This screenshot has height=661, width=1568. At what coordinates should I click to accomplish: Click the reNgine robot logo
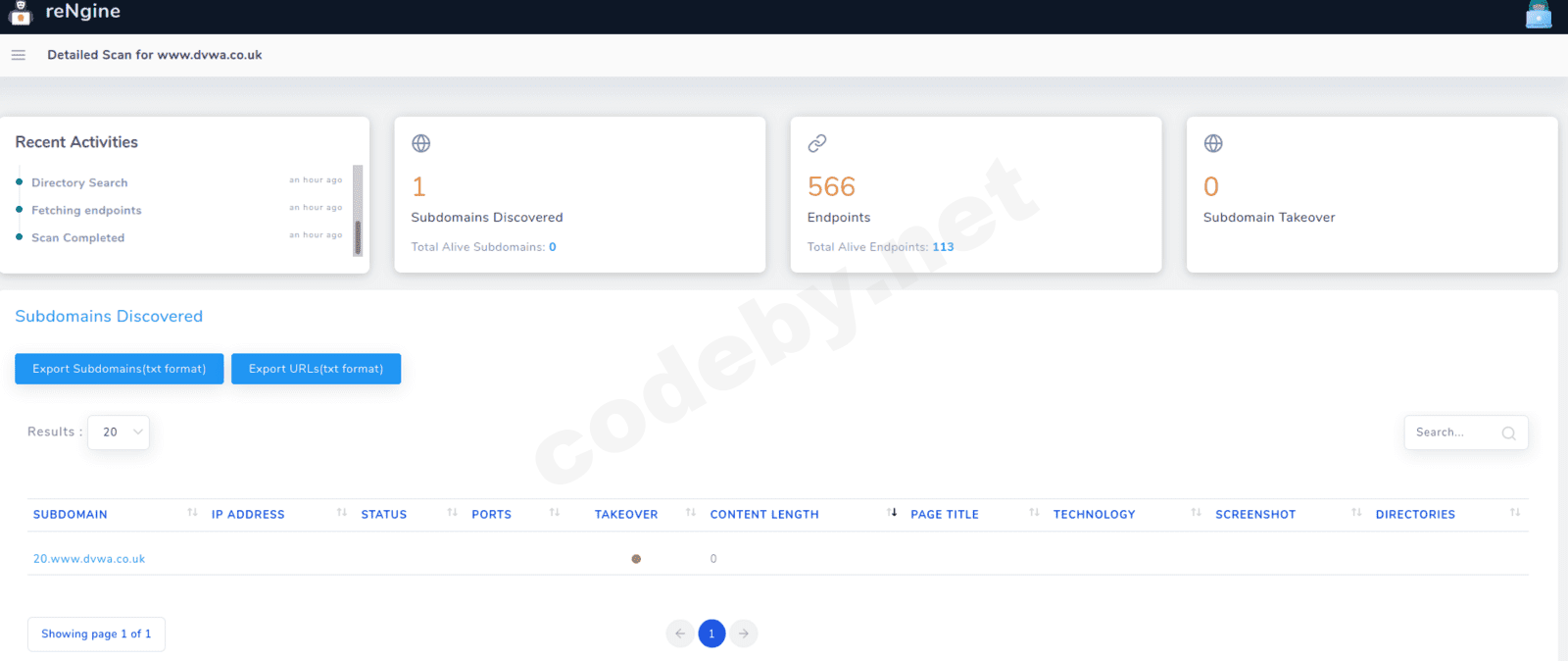click(x=21, y=13)
